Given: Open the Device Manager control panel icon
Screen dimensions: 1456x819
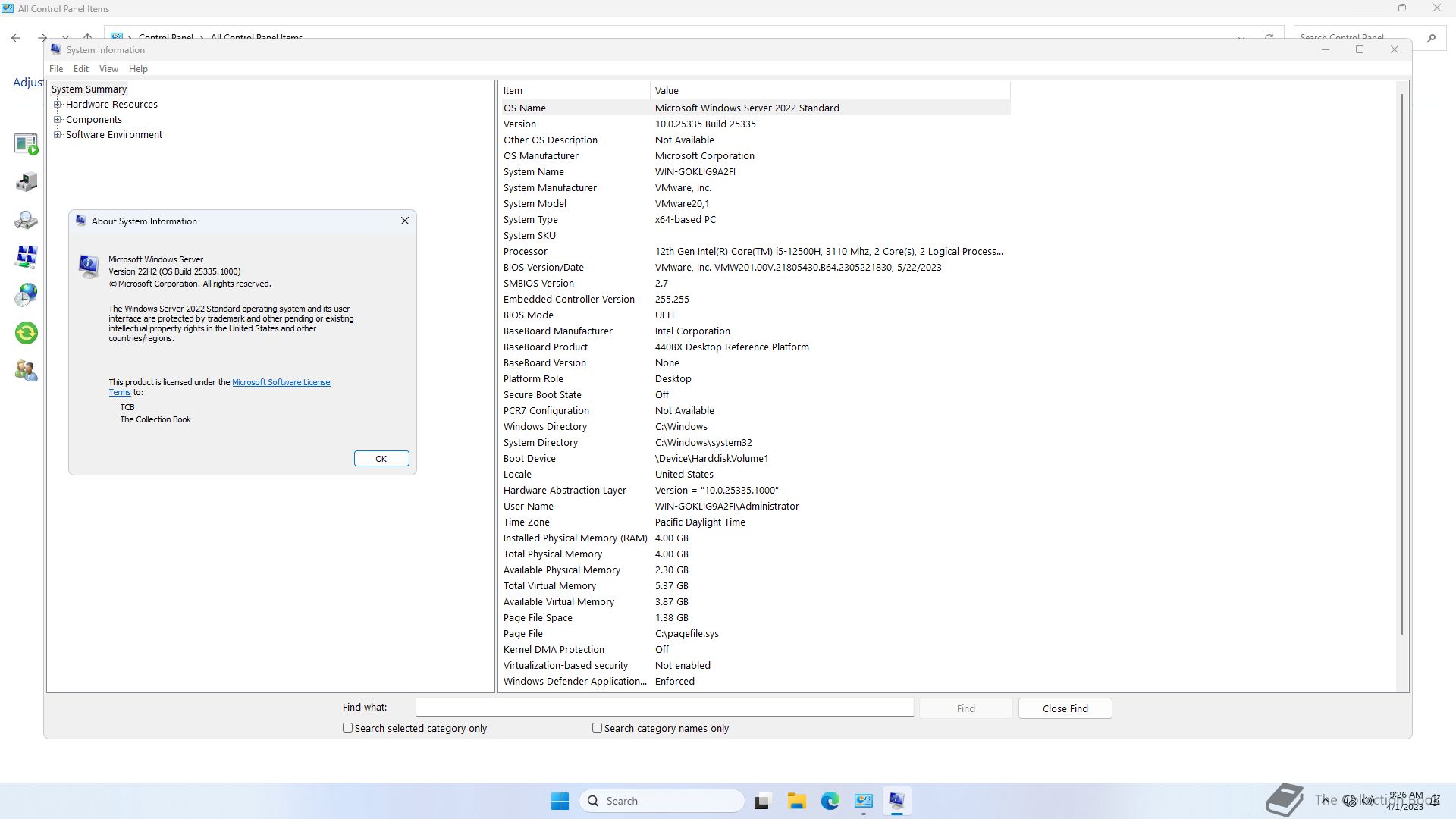Looking at the screenshot, I should (x=26, y=182).
